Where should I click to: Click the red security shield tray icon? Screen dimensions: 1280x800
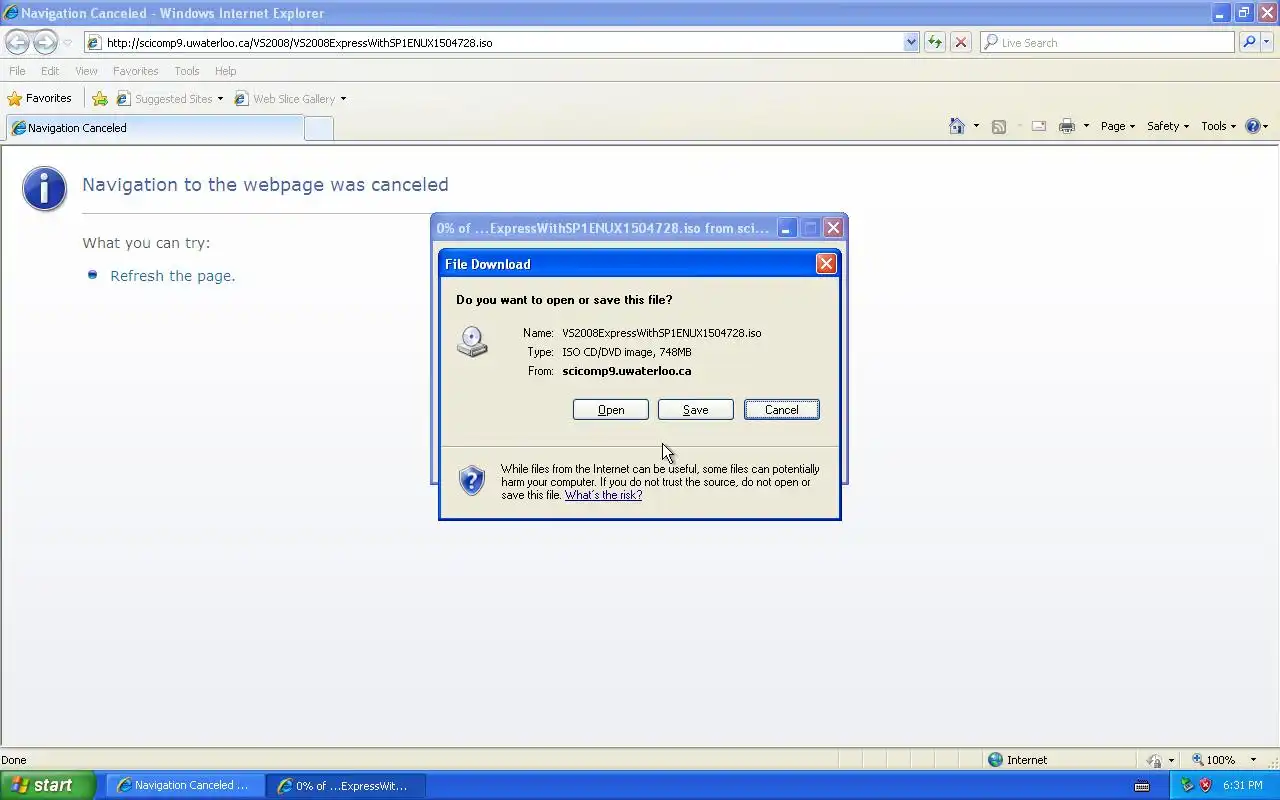(1205, 786)
